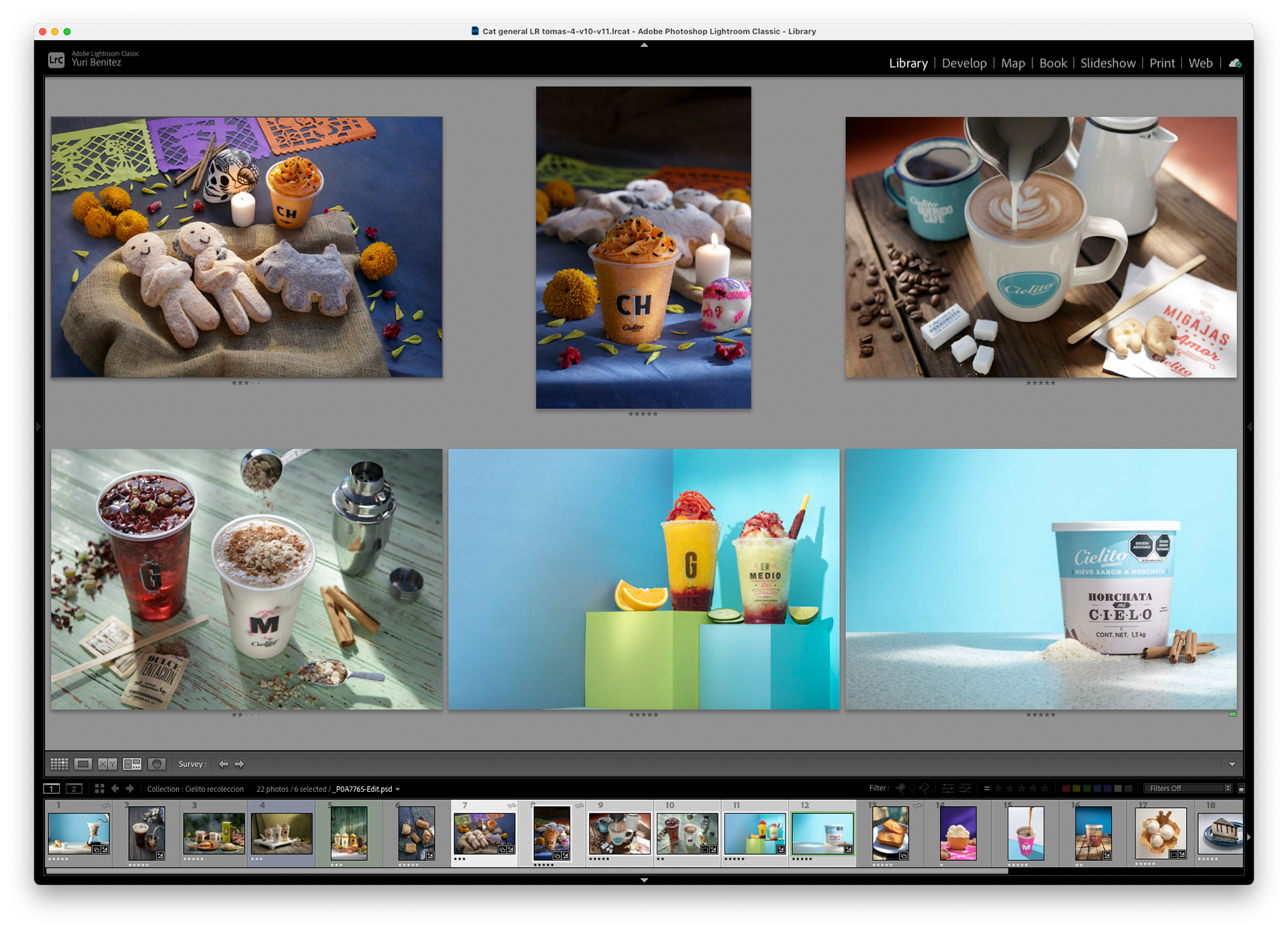Expand the _P0A7765-Edit.psd source menu
The image size is (1288, 930).
(398, 789)
